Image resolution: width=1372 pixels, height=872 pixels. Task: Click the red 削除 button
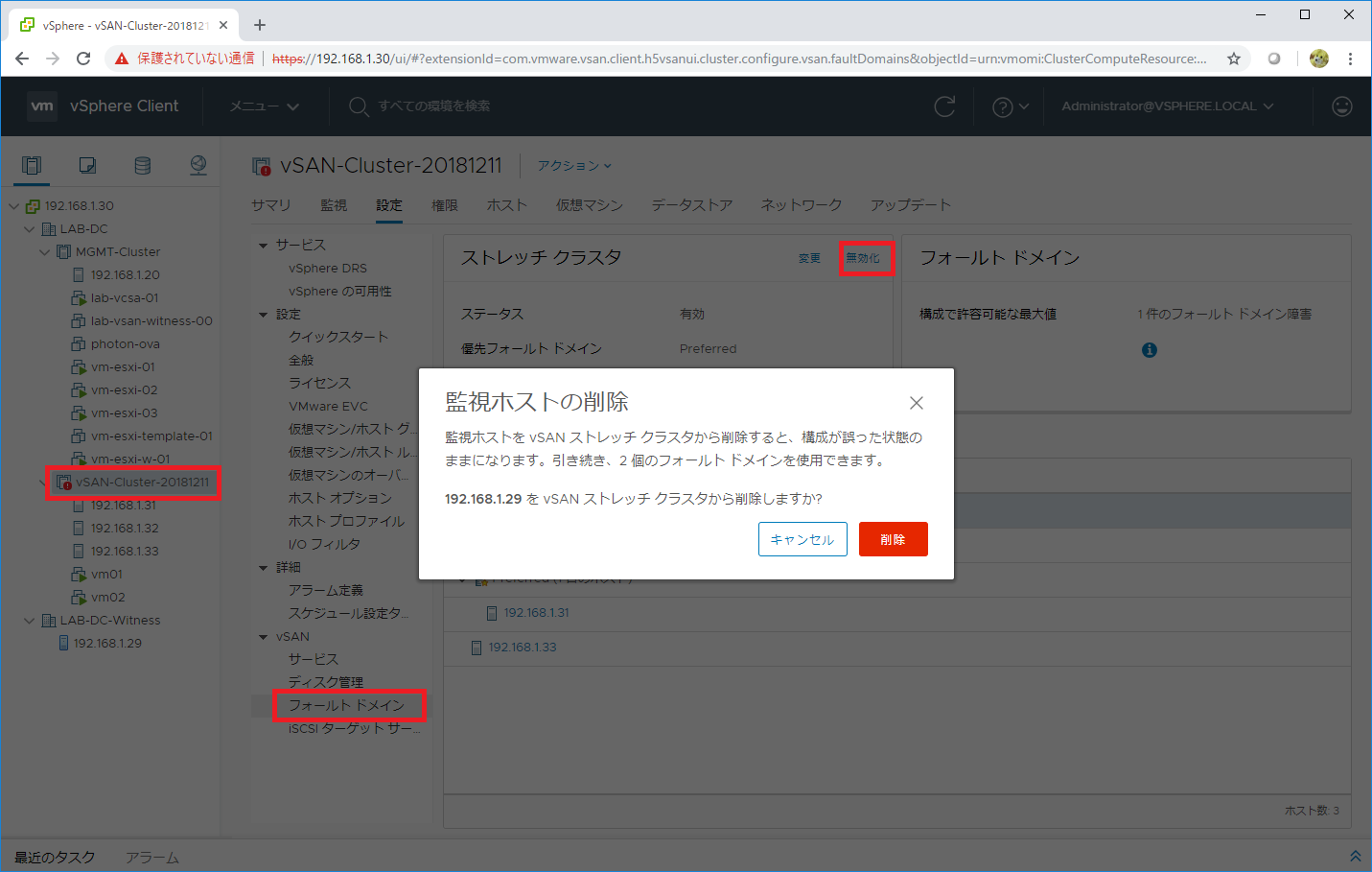point(894,539)
